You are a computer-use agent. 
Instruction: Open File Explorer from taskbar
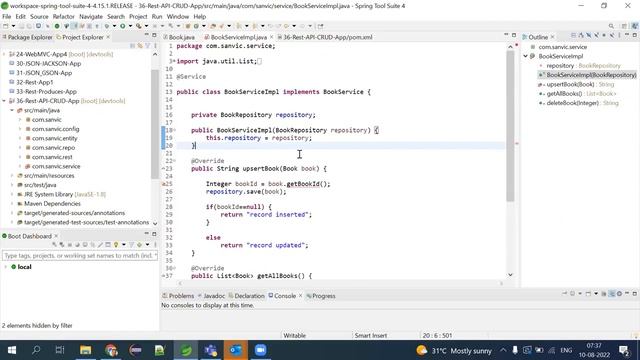pos(85,350)
